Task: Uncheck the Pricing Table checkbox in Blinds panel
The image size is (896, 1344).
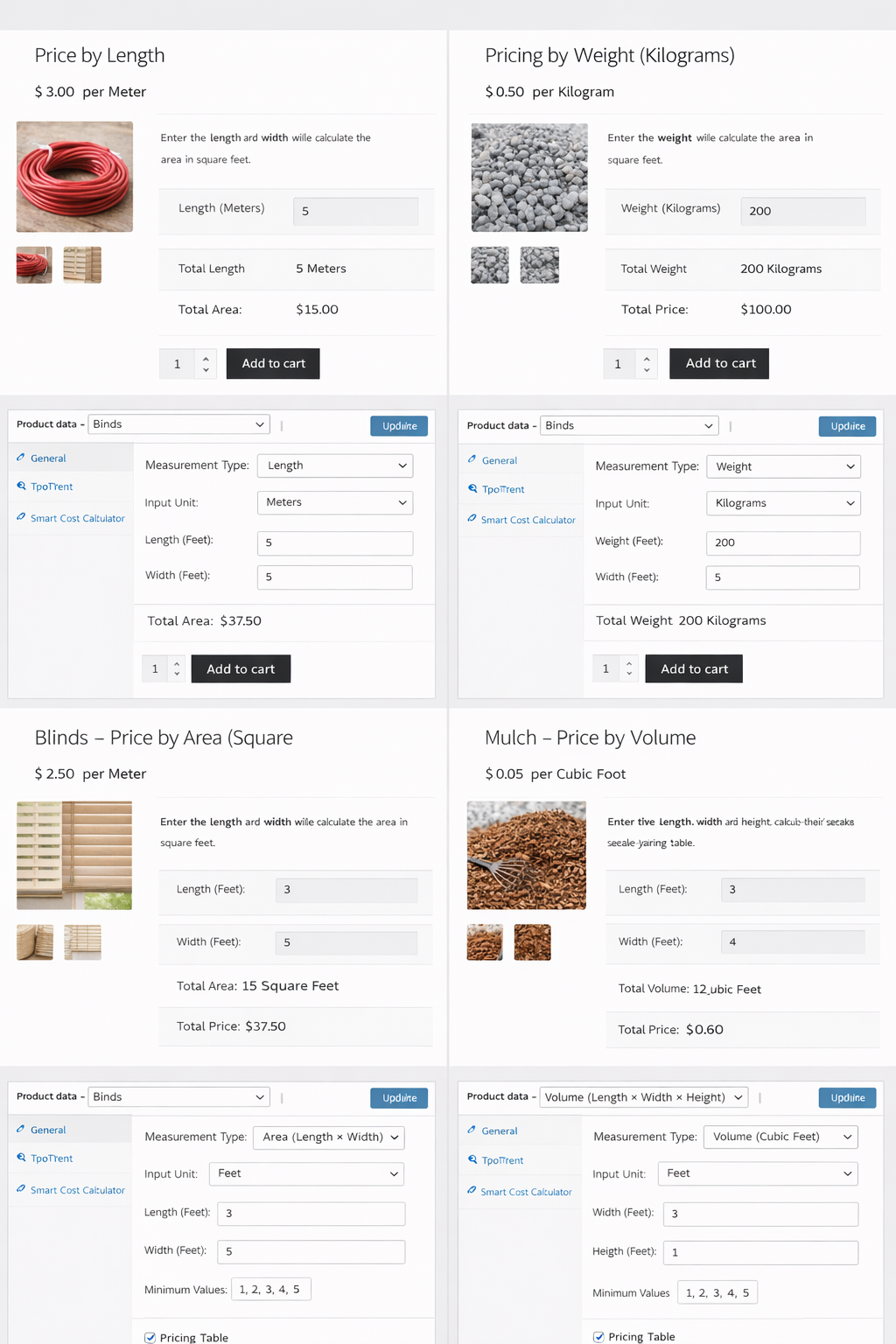Action: pyautogui.click(x=150, y=1337)
